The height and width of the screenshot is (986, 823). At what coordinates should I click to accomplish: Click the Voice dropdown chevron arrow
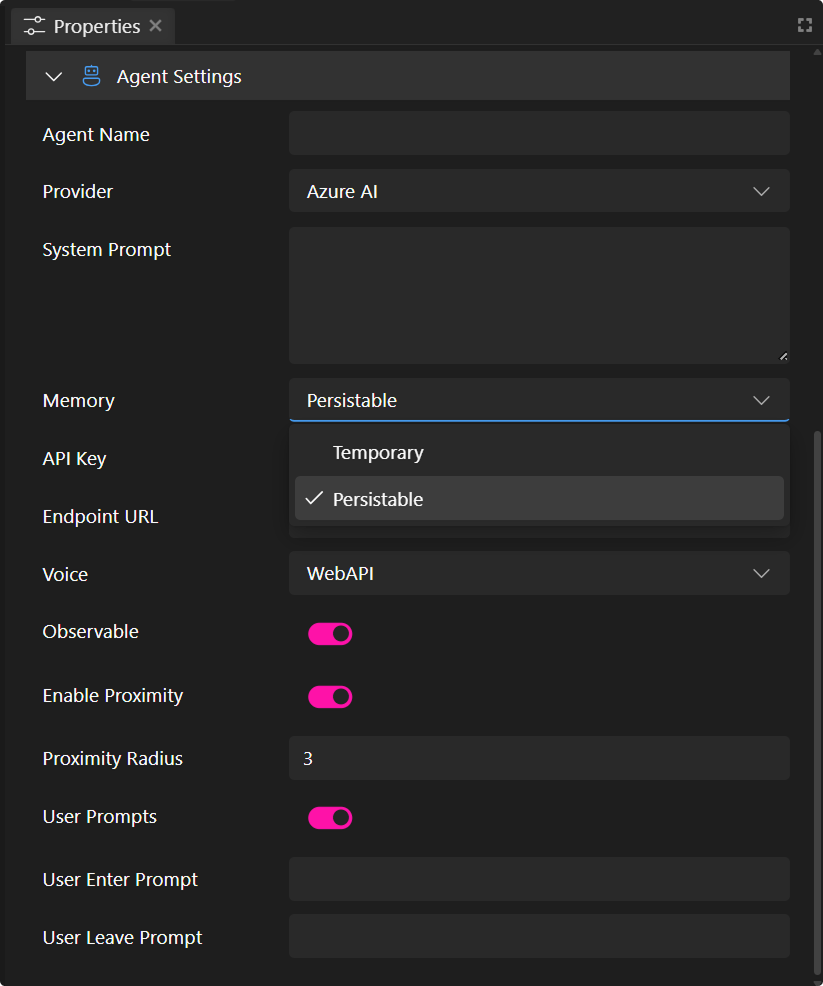click(761, 573)
